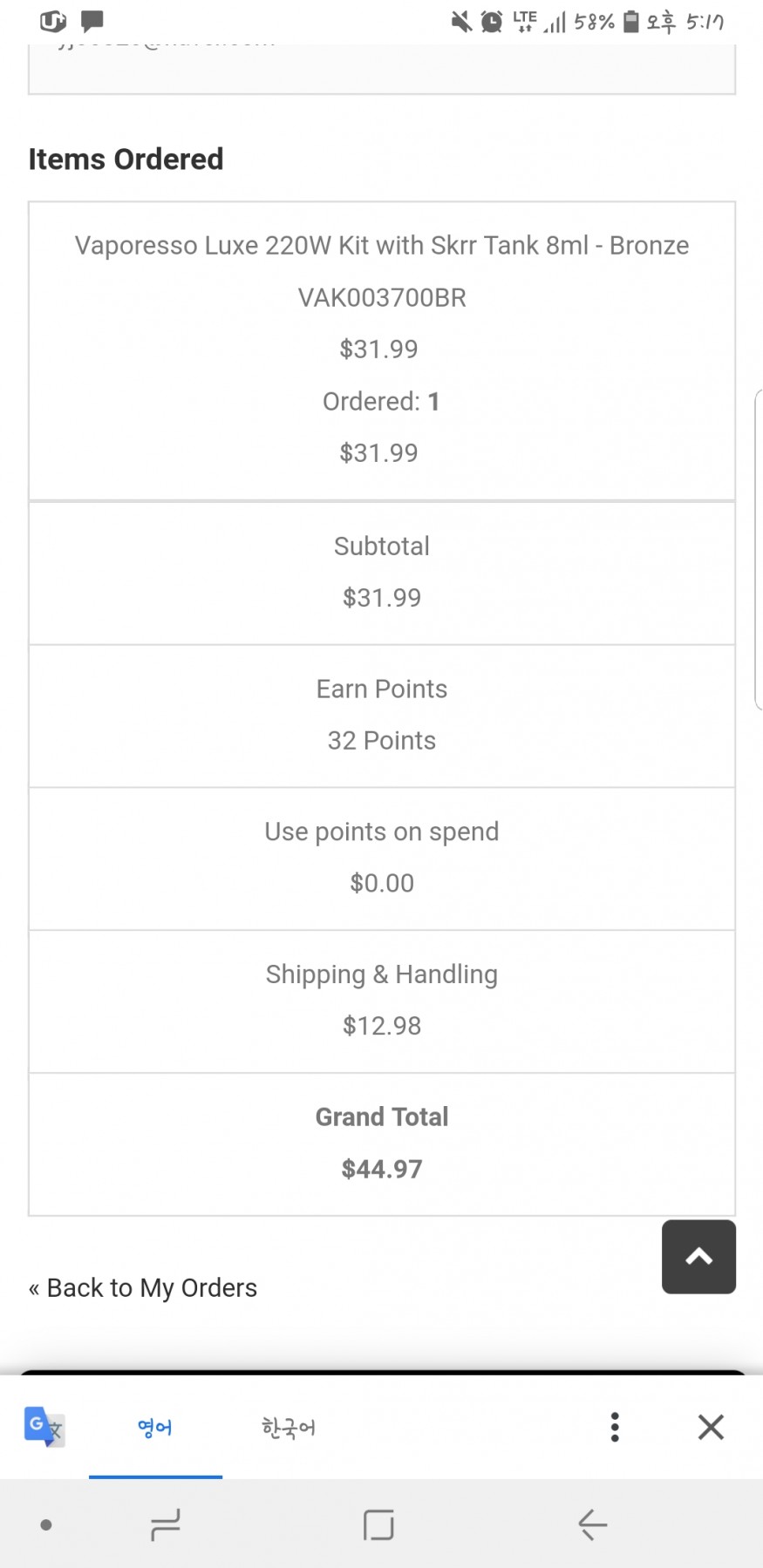Go to Back to My Orders
This screenshot has height=1568, width=763.
[x=143, y=1287]
